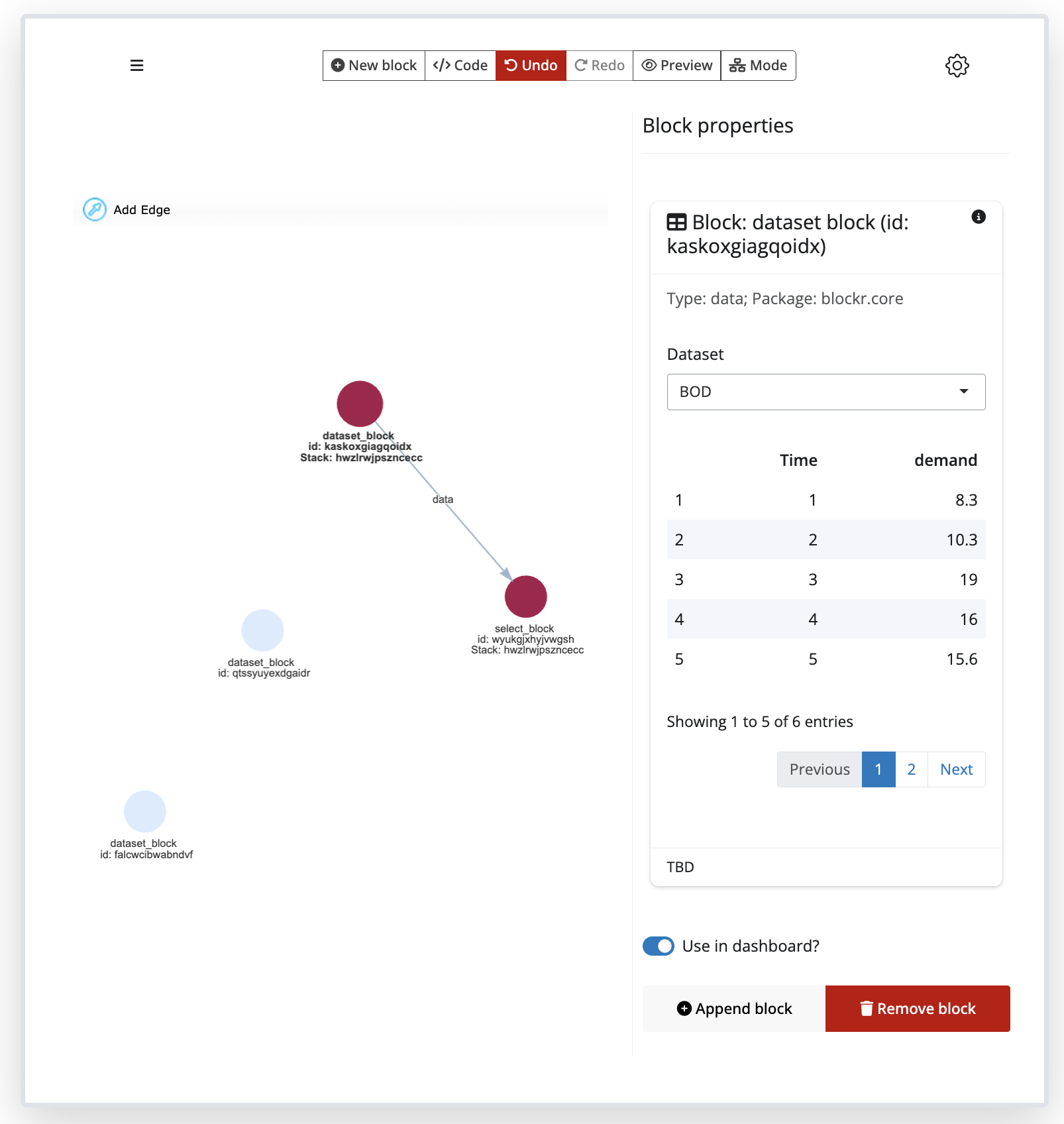The height and width of the screenshot is (1124, 1064).
Task: Select the select_block node in the graph
Action: pyautogui.click(x=526, y=596)
